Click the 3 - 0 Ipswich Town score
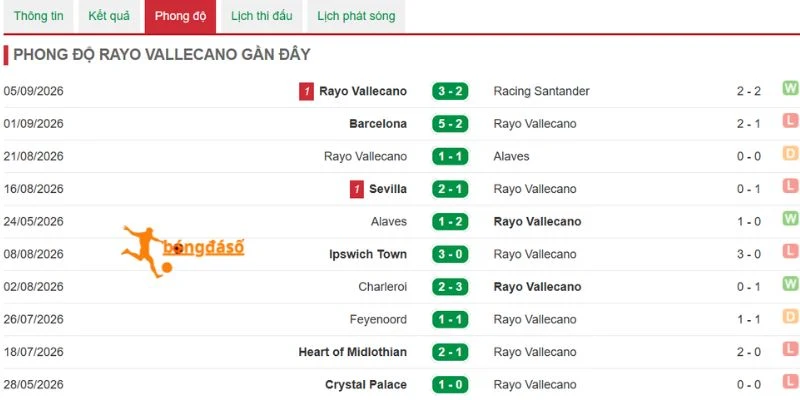 click(449, 255)
